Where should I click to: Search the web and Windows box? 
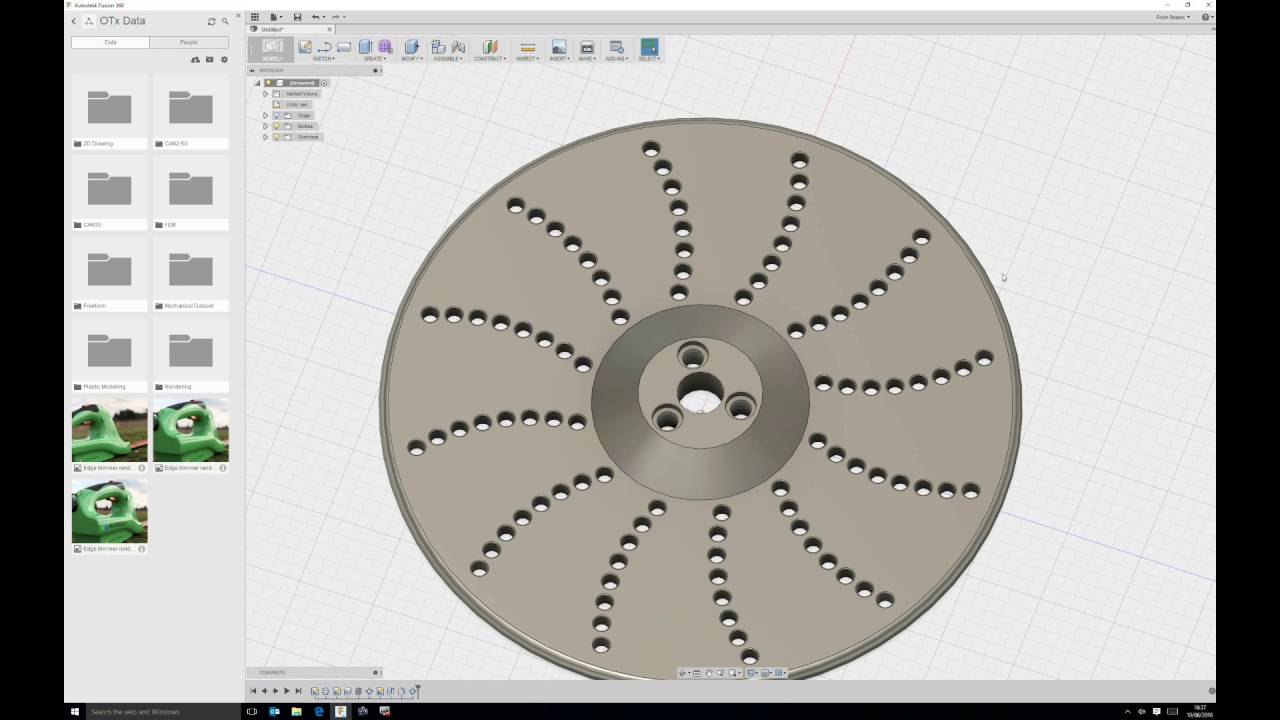[163, 712]
